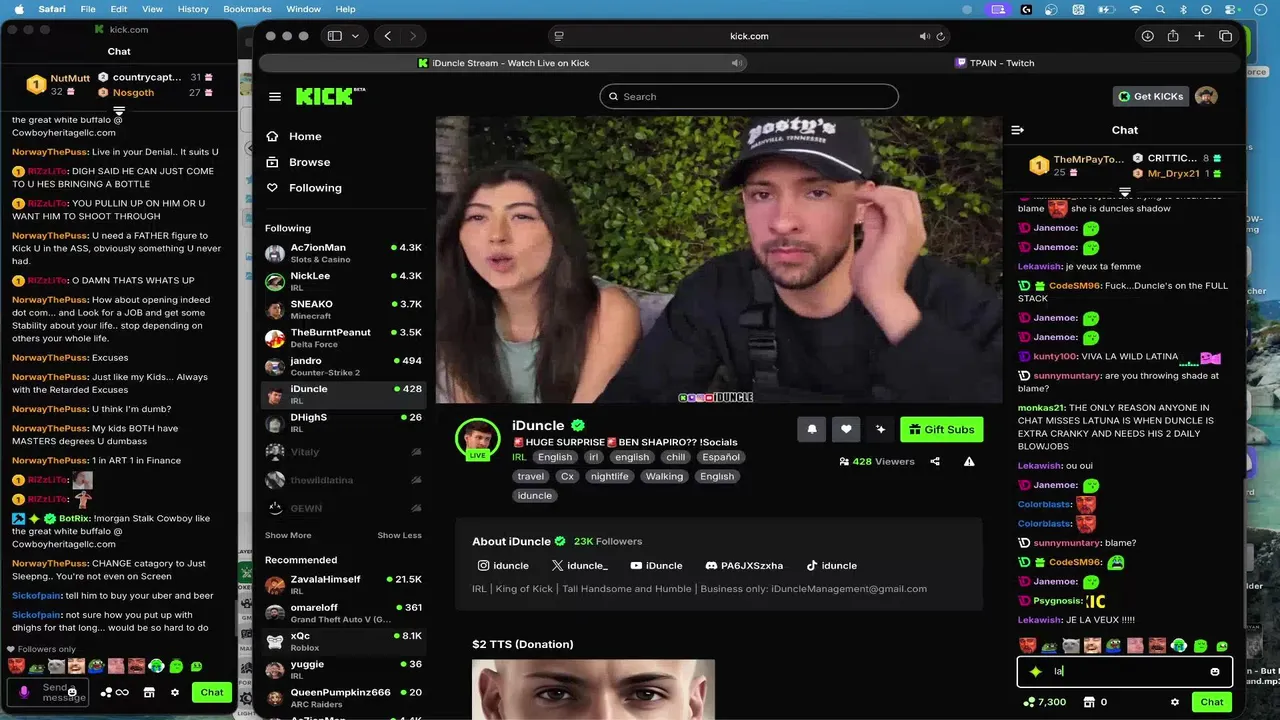Image resolution: width=1280 pixels, height=720 pixels.
Task: Open chat settings gear in main chat
Action: (1175, 702)
